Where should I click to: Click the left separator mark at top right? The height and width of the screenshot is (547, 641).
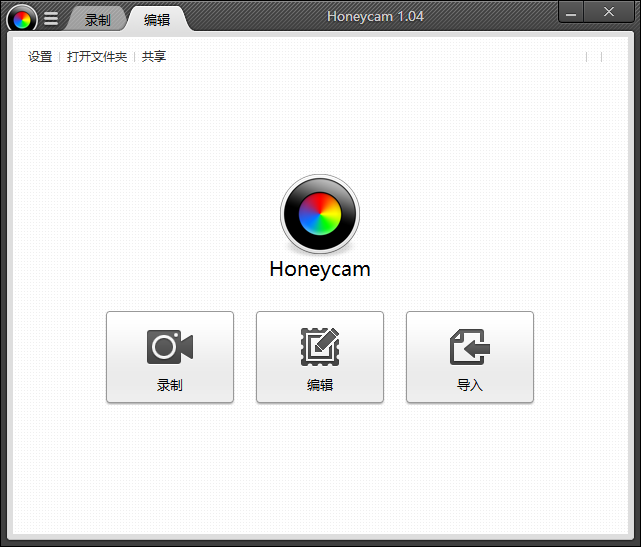point(586,57)
